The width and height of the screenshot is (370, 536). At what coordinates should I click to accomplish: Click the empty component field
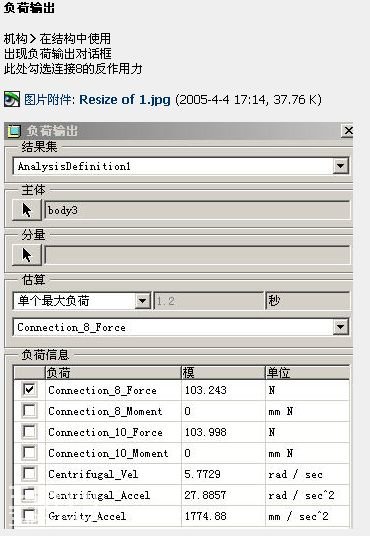coord(197,255)
